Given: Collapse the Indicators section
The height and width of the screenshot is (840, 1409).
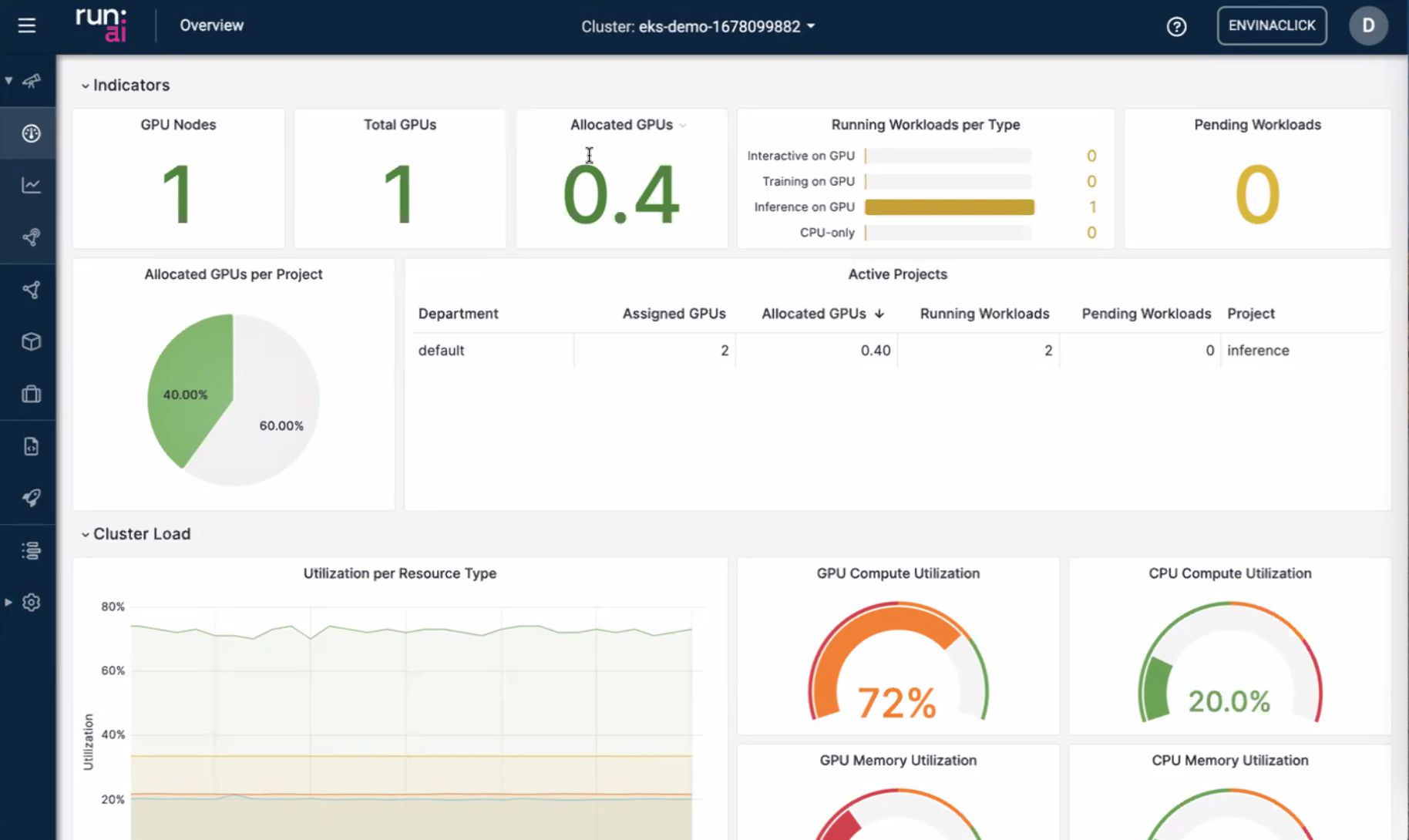Looking at the screenshot, I should pyautogui.click(x=85, y=86).
